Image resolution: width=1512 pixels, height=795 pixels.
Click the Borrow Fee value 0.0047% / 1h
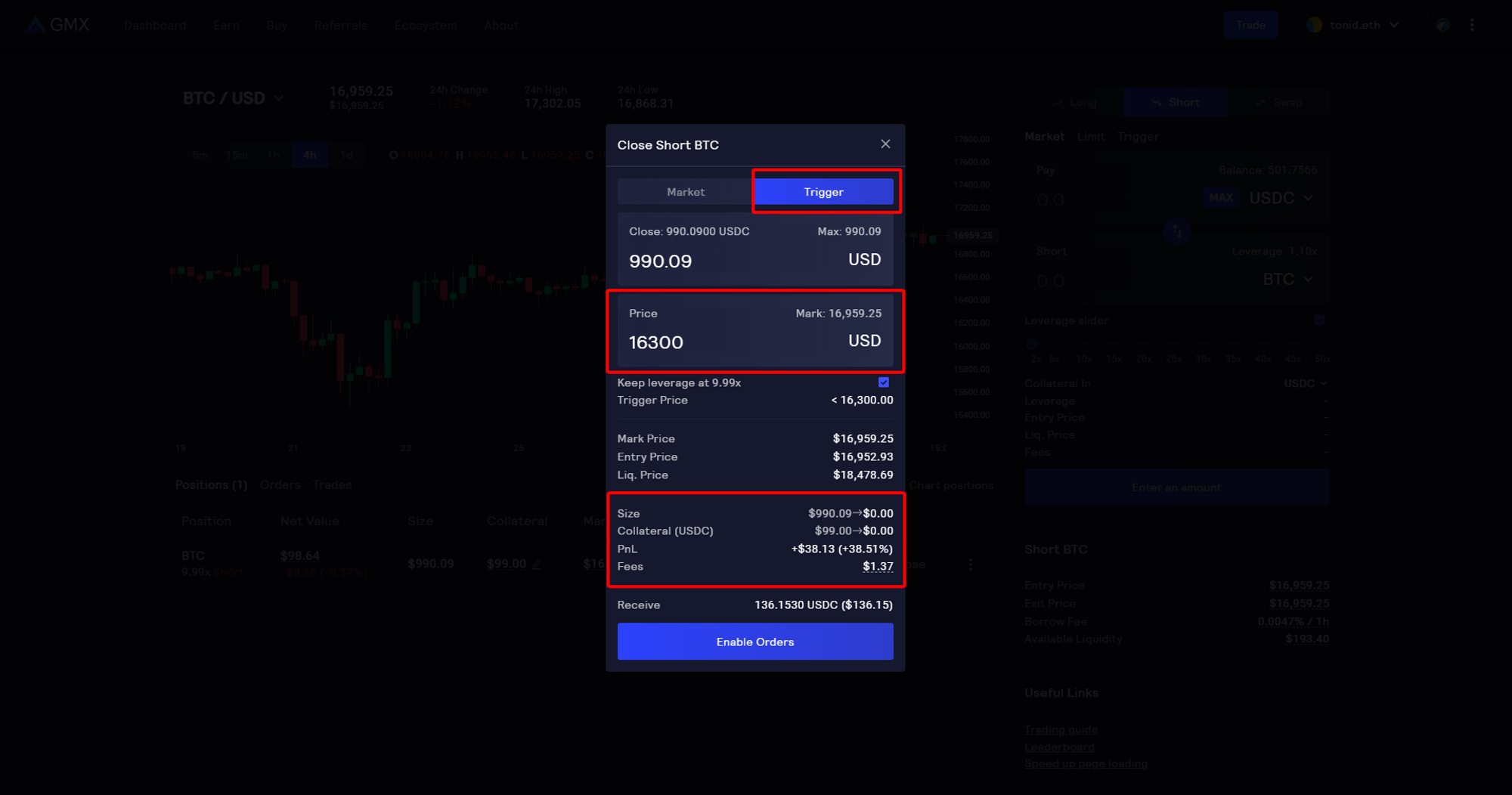point(1294,622)
